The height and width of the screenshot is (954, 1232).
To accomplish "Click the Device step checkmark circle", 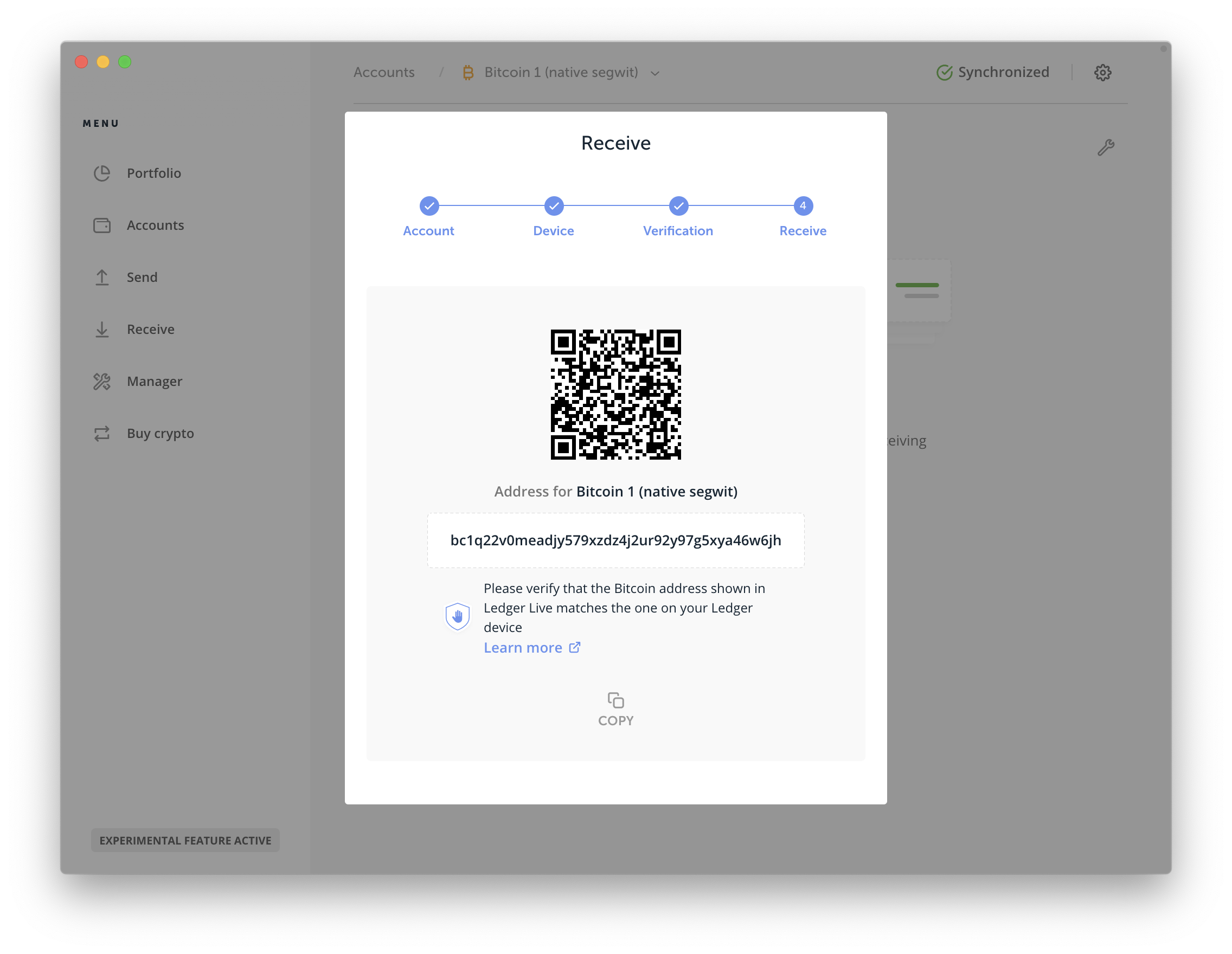I will [x=554, y=206].
